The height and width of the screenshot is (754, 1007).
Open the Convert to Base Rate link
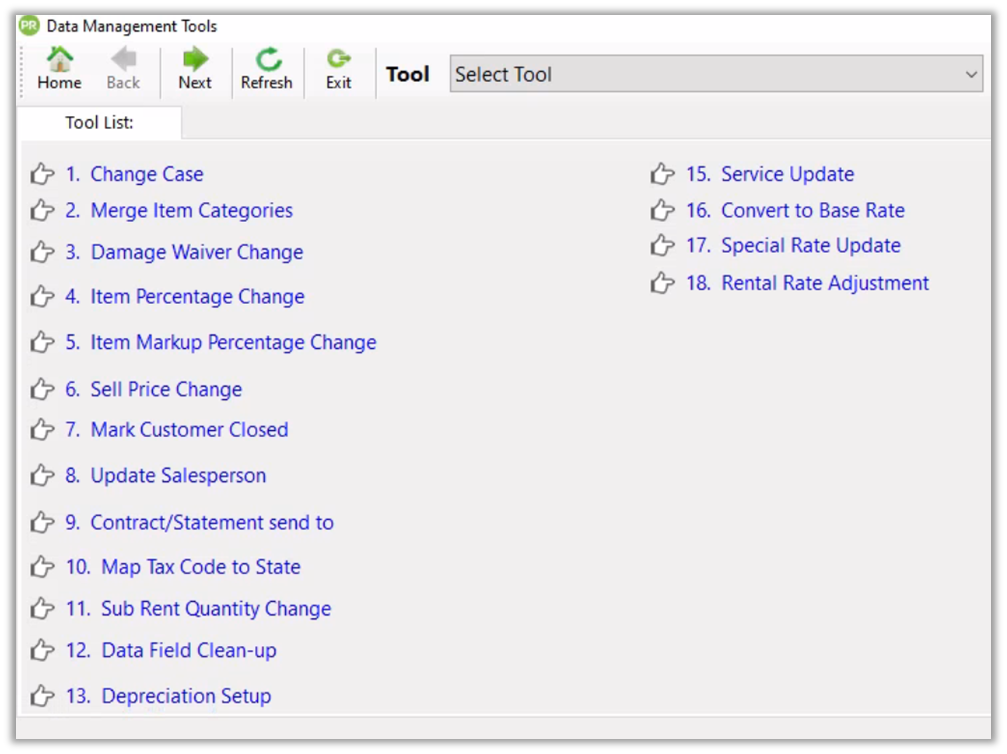(x=812, y=211)
